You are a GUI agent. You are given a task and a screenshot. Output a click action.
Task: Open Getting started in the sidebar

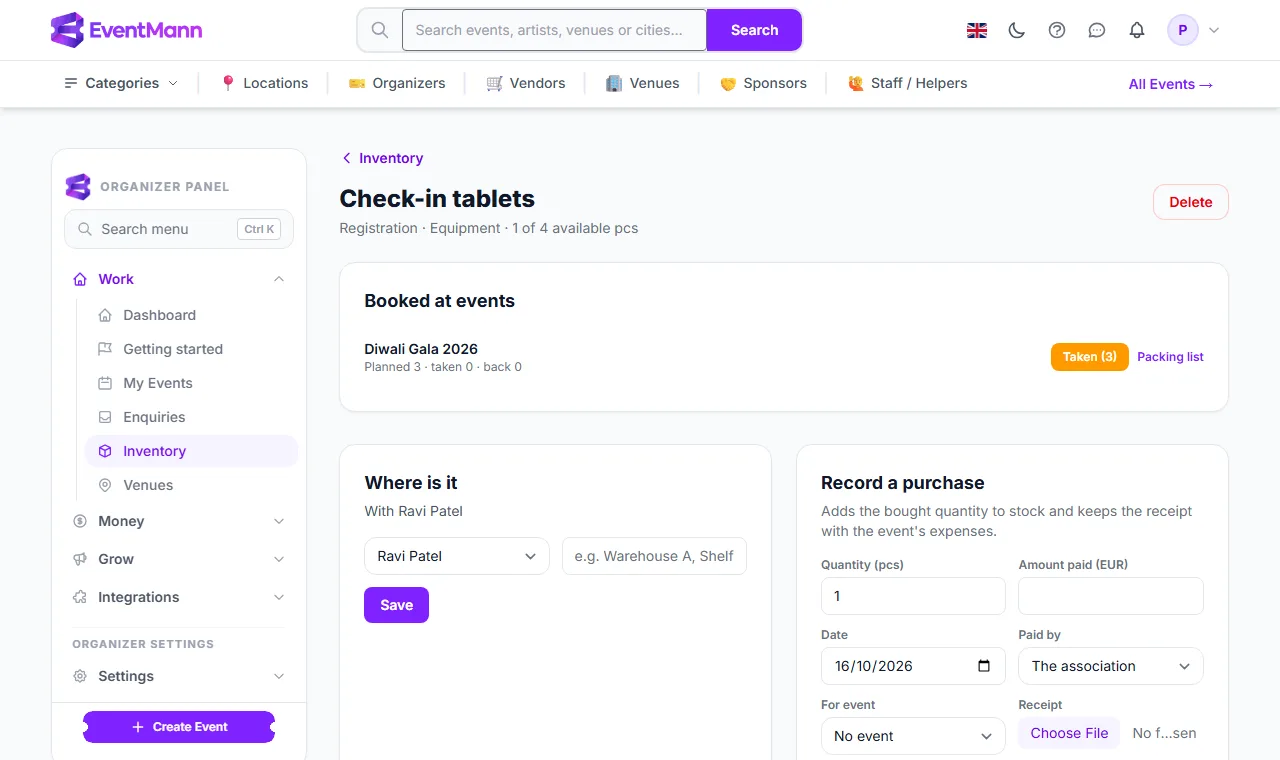coord(191,349)
